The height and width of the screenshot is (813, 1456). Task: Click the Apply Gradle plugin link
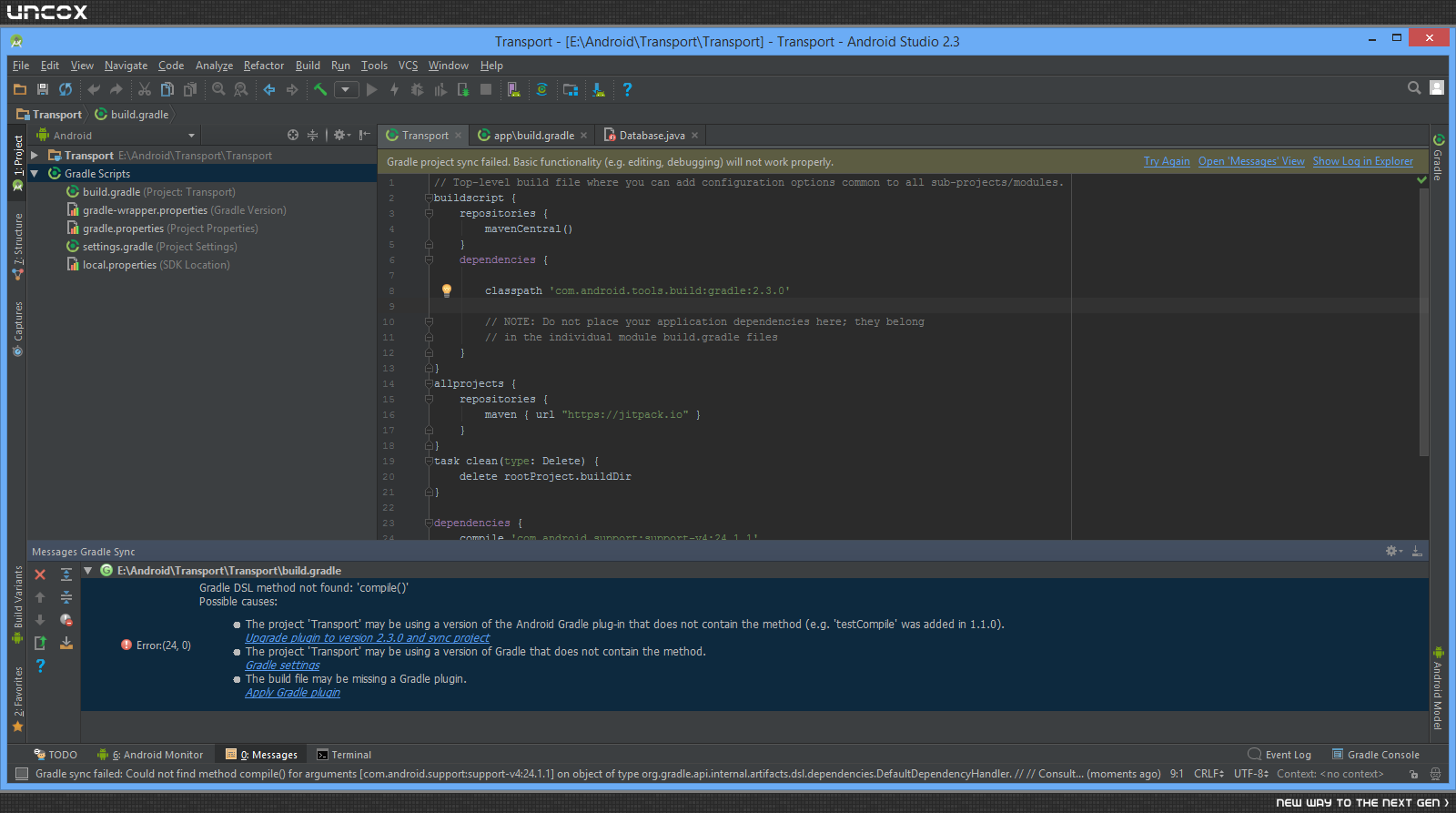[x=292, y=693]
